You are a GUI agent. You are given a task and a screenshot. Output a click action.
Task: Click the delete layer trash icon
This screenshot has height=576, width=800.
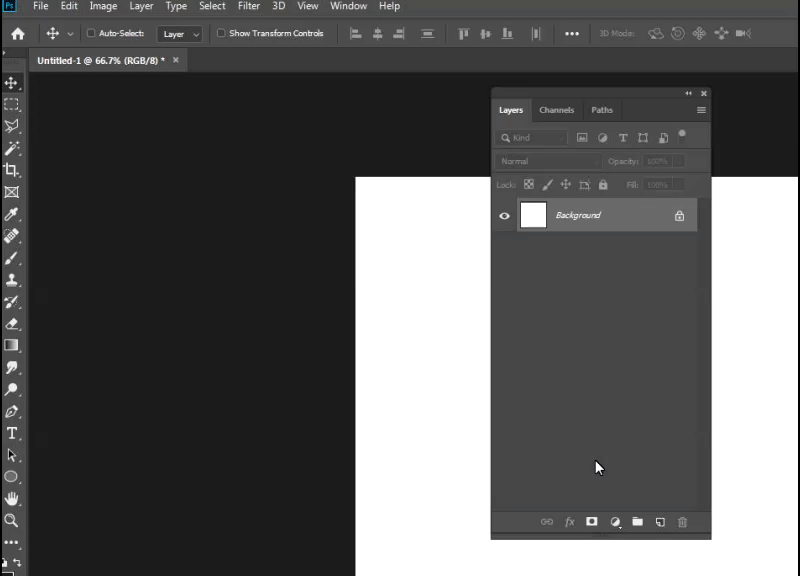(x=683, y=522)
